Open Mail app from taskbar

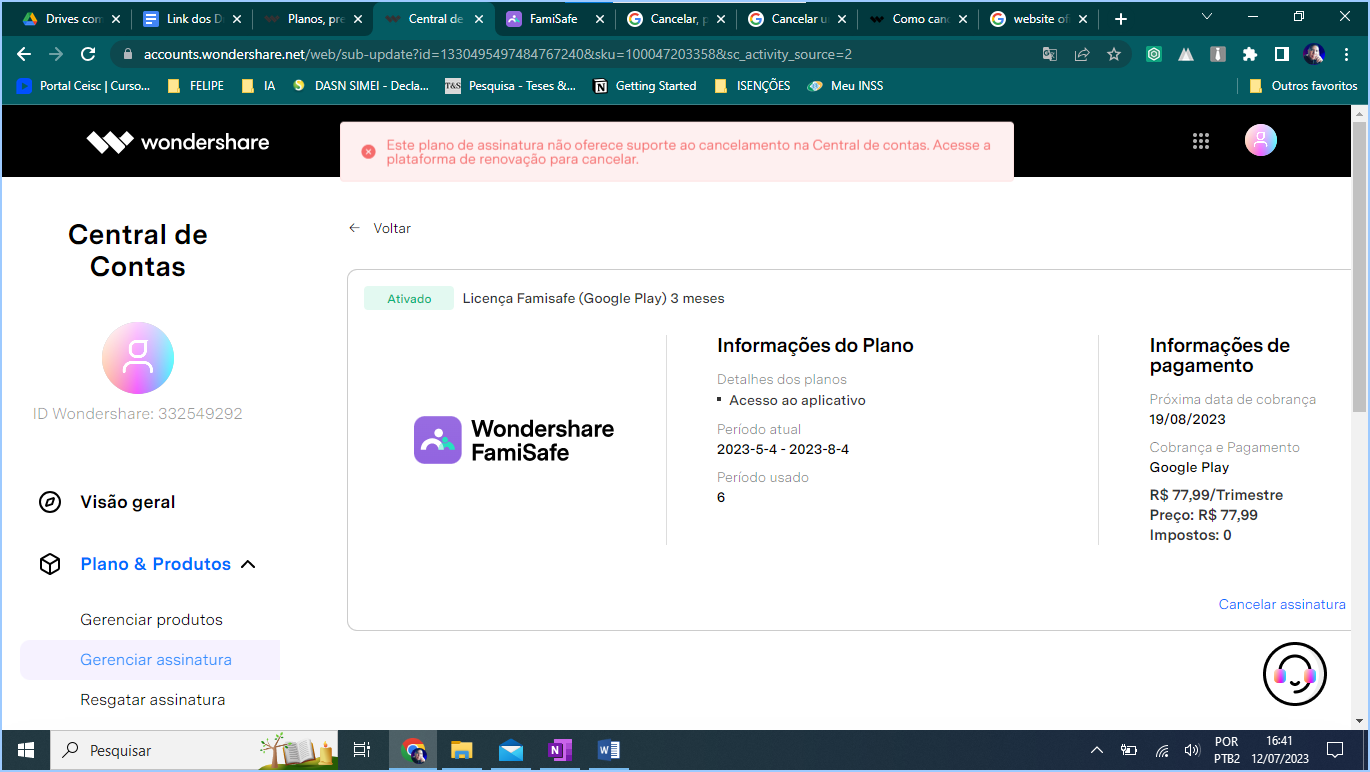pyautogui.click(x=510, y=750)
